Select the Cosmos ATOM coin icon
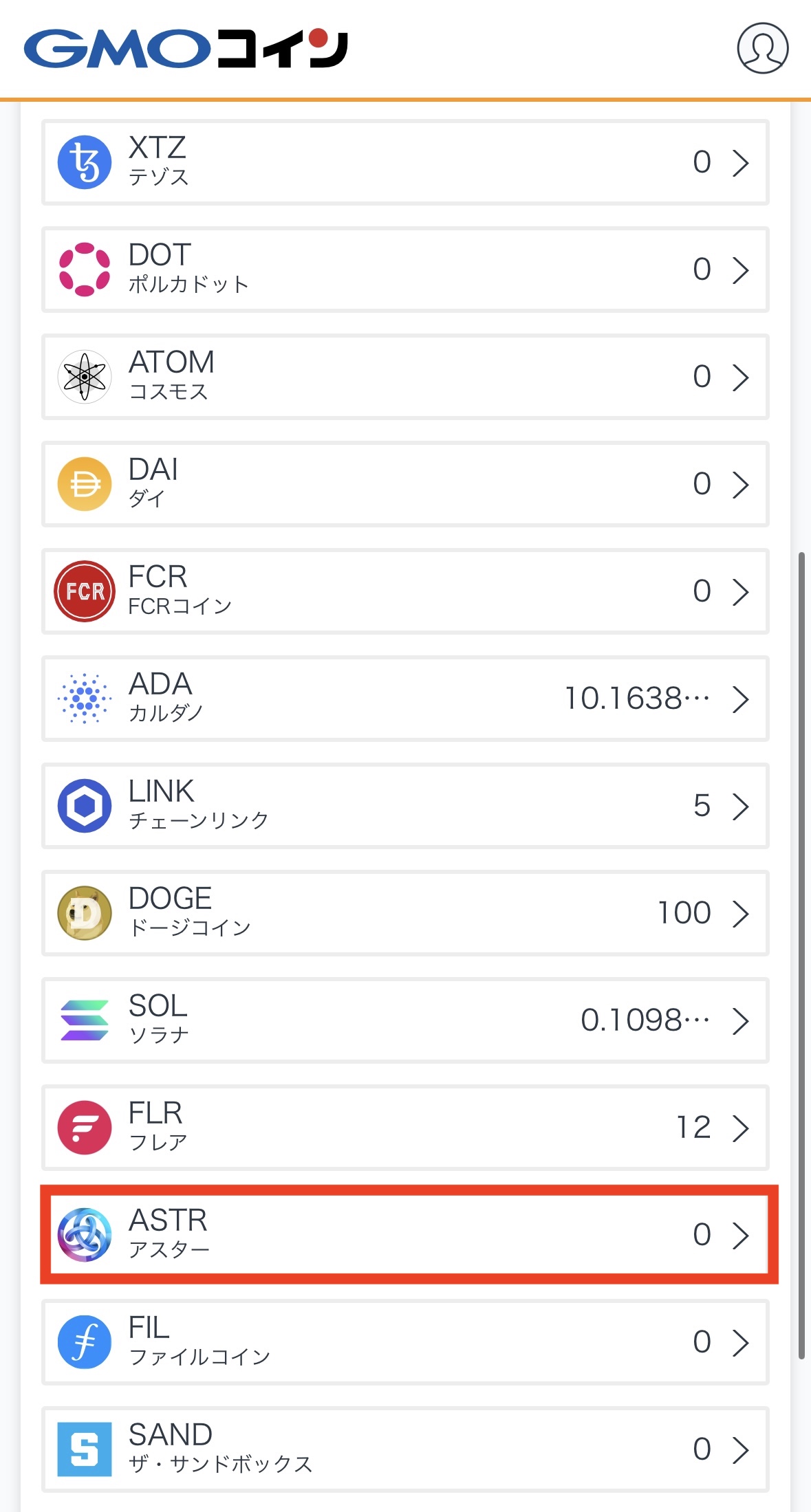The image size is (811, 1512). [85, 377]
